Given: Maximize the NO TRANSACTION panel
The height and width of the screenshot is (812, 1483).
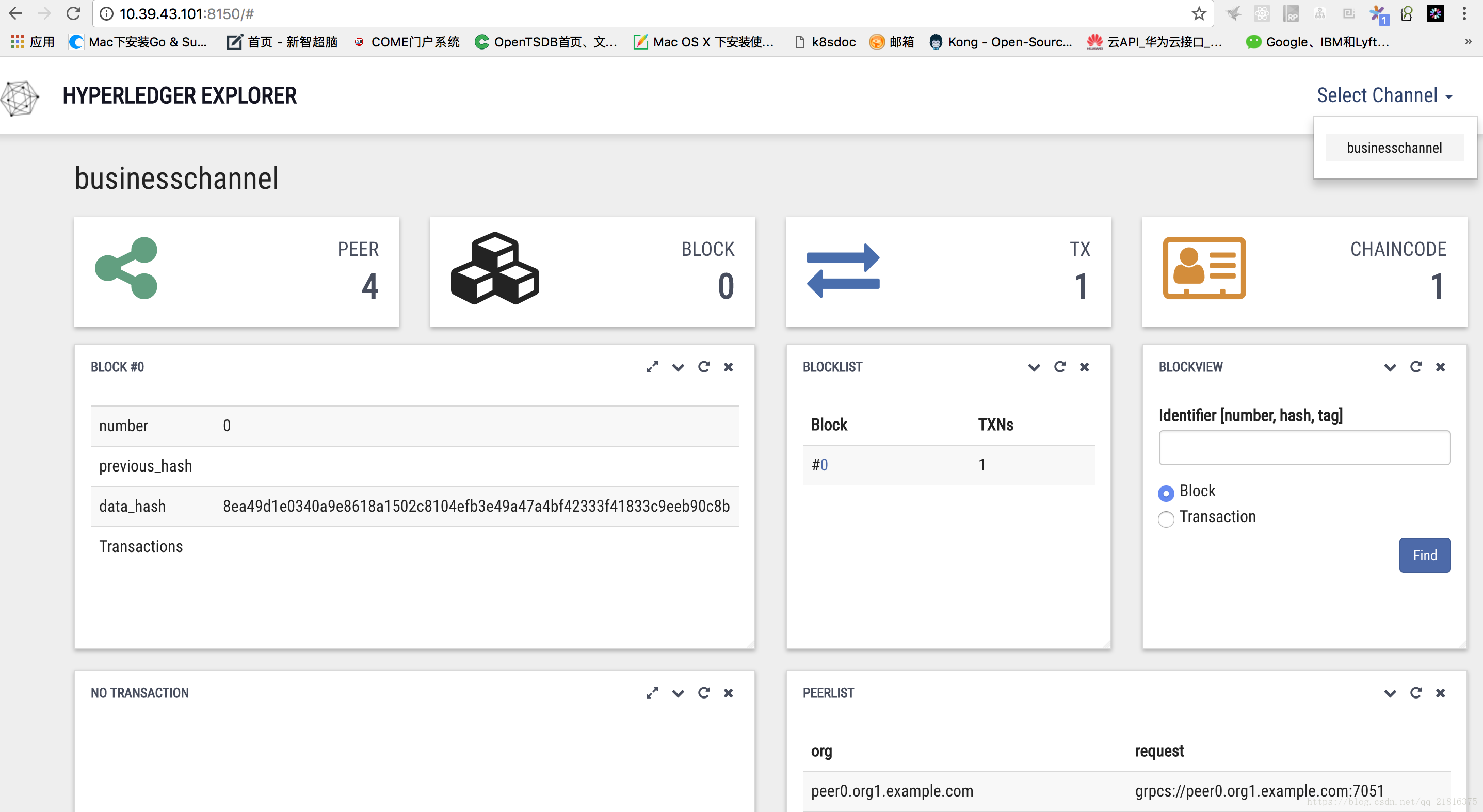Looking at the screenshot, I should pos(652,693).
